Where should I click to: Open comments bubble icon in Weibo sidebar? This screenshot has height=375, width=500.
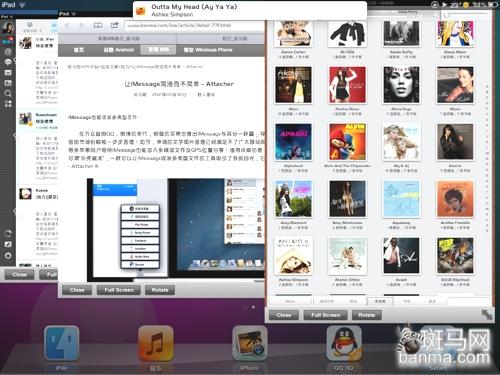(8, 62)
